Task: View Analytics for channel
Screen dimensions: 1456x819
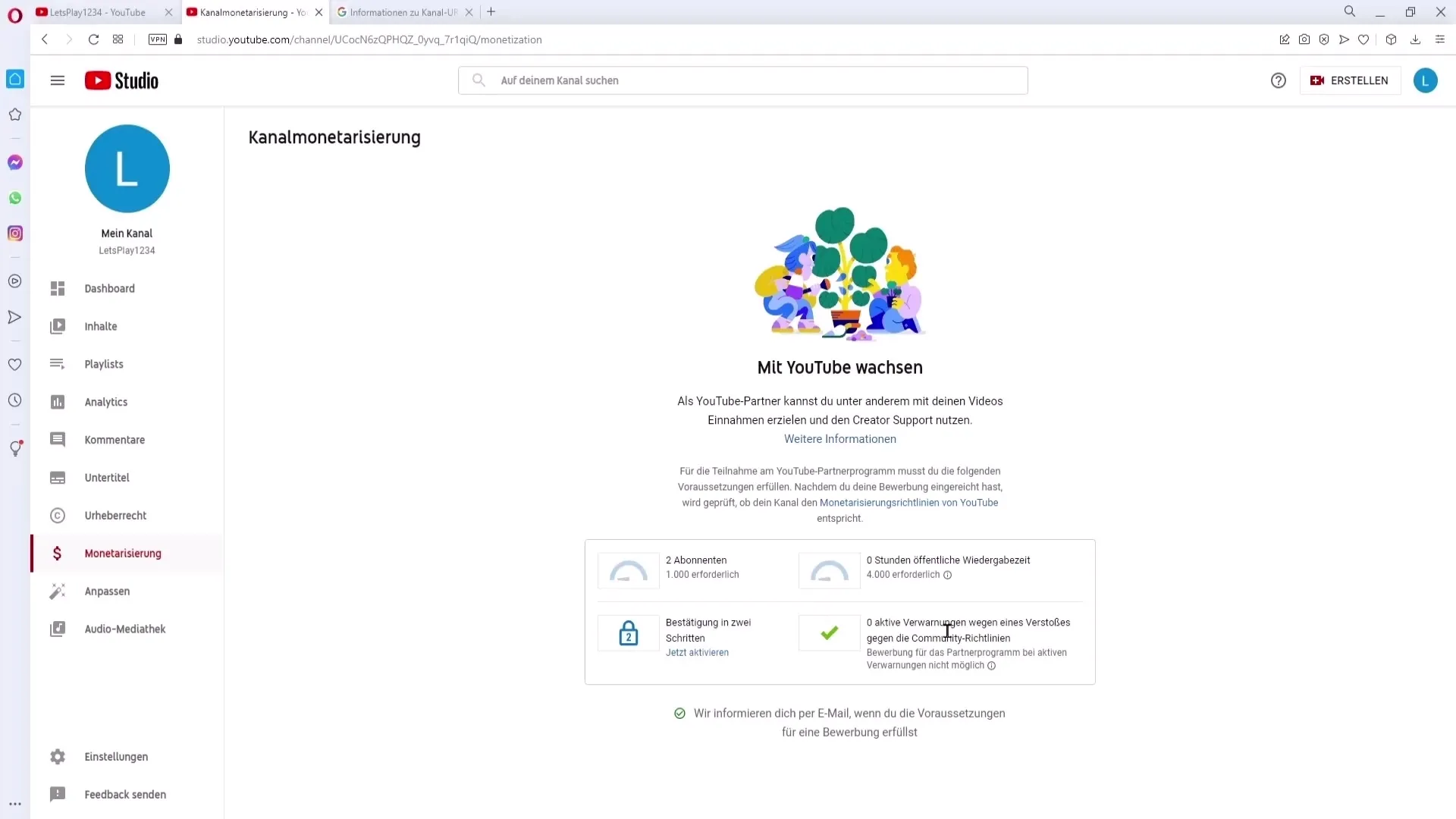Action: (106, 401)
